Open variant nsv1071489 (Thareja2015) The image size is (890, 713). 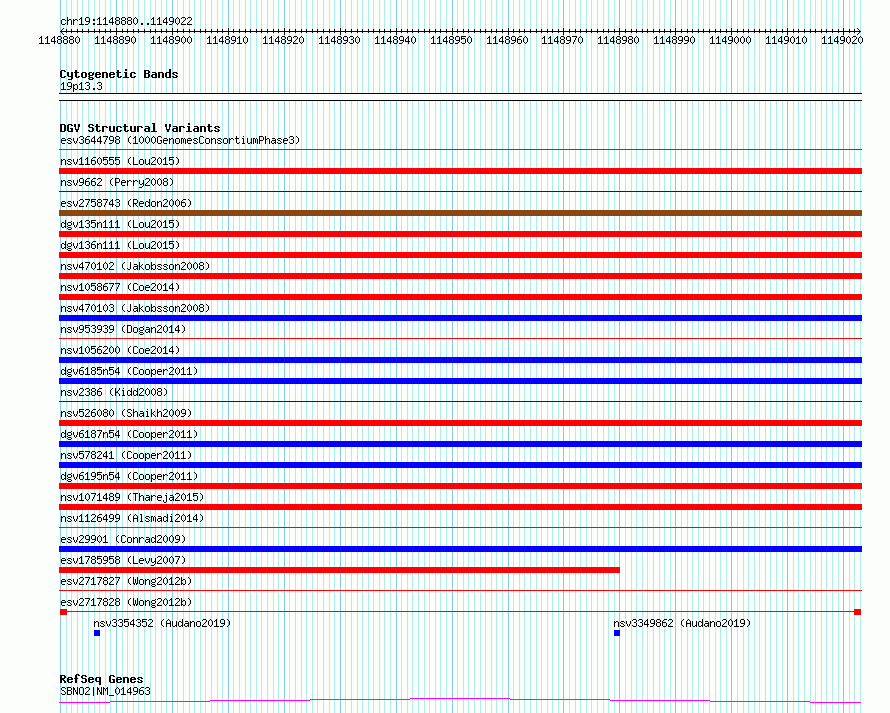pos(132,497)
